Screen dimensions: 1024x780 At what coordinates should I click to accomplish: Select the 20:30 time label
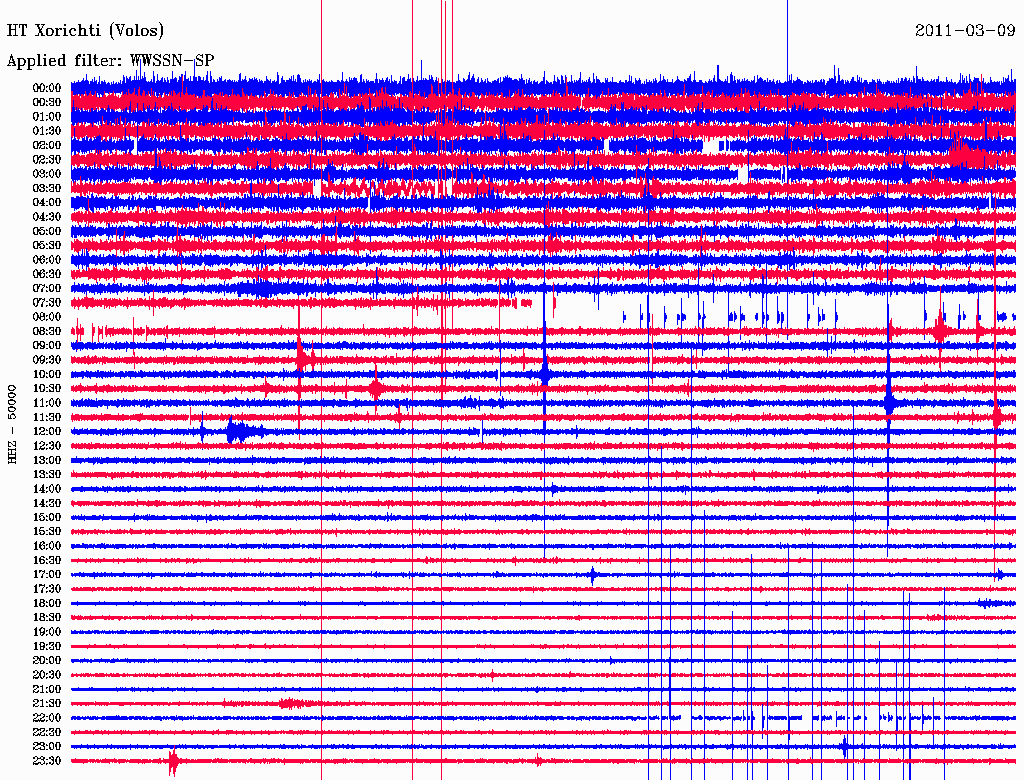47,675
